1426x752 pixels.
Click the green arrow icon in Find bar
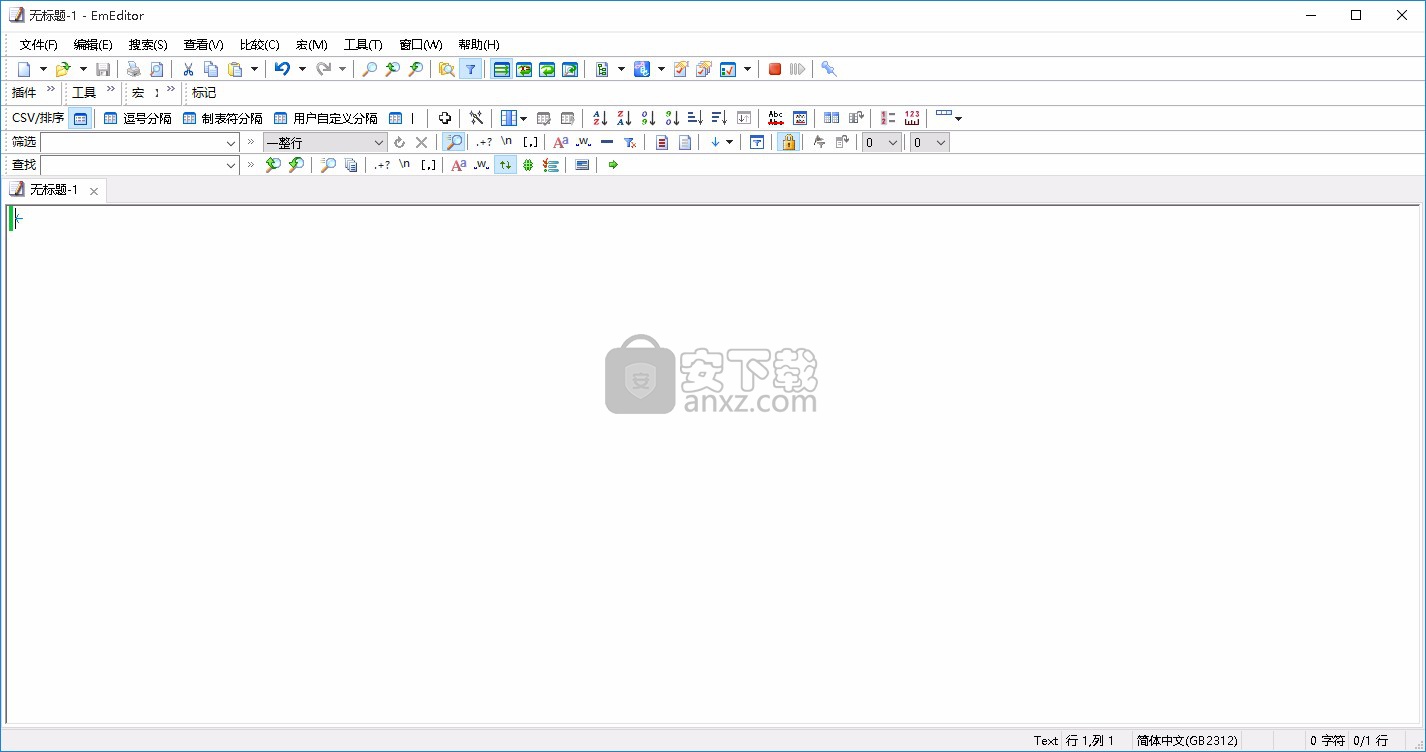(x=613, y=165)
